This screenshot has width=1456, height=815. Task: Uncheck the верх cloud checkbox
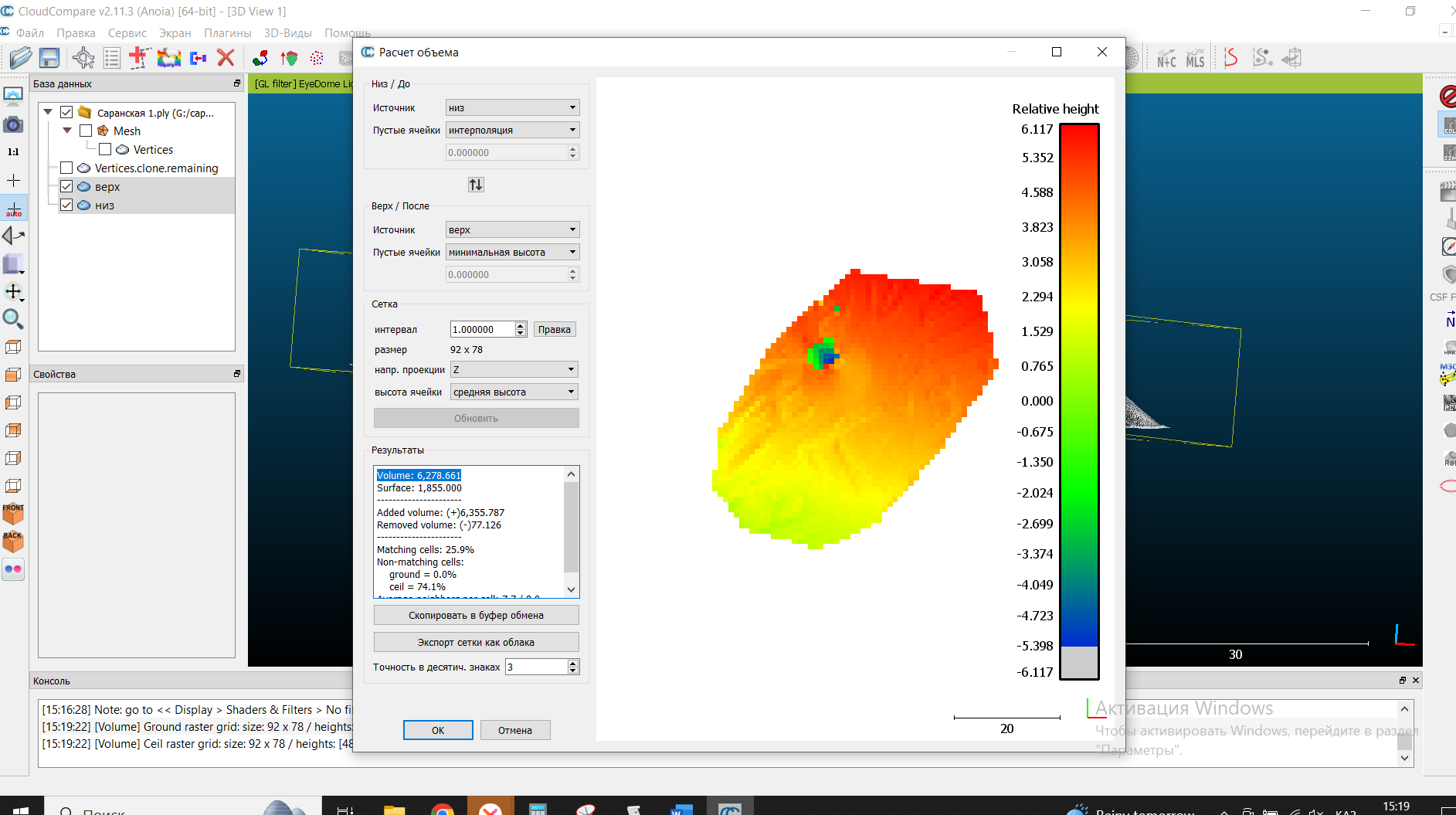click(x=66, y=187)
